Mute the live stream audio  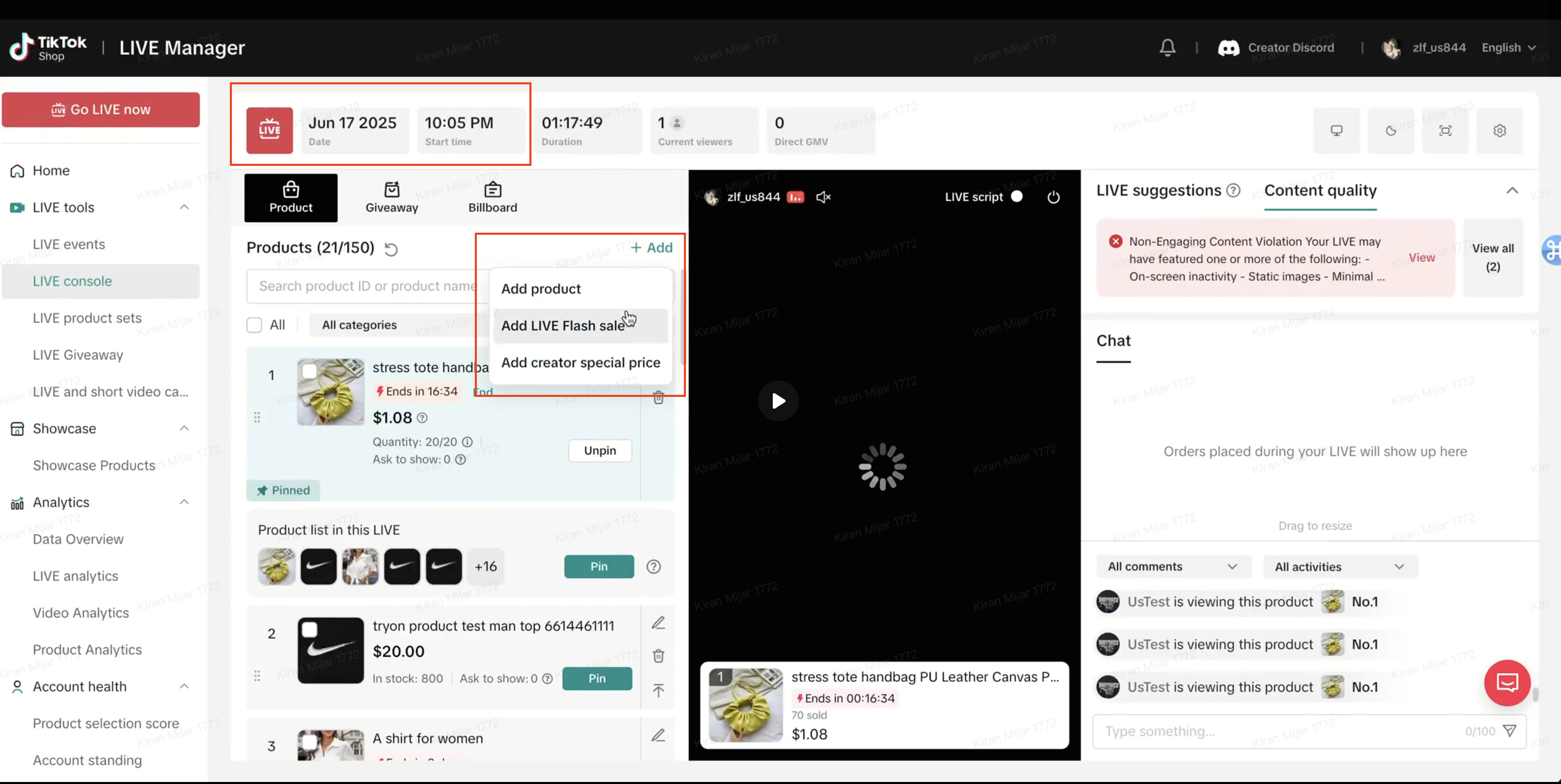pos(823,197)
